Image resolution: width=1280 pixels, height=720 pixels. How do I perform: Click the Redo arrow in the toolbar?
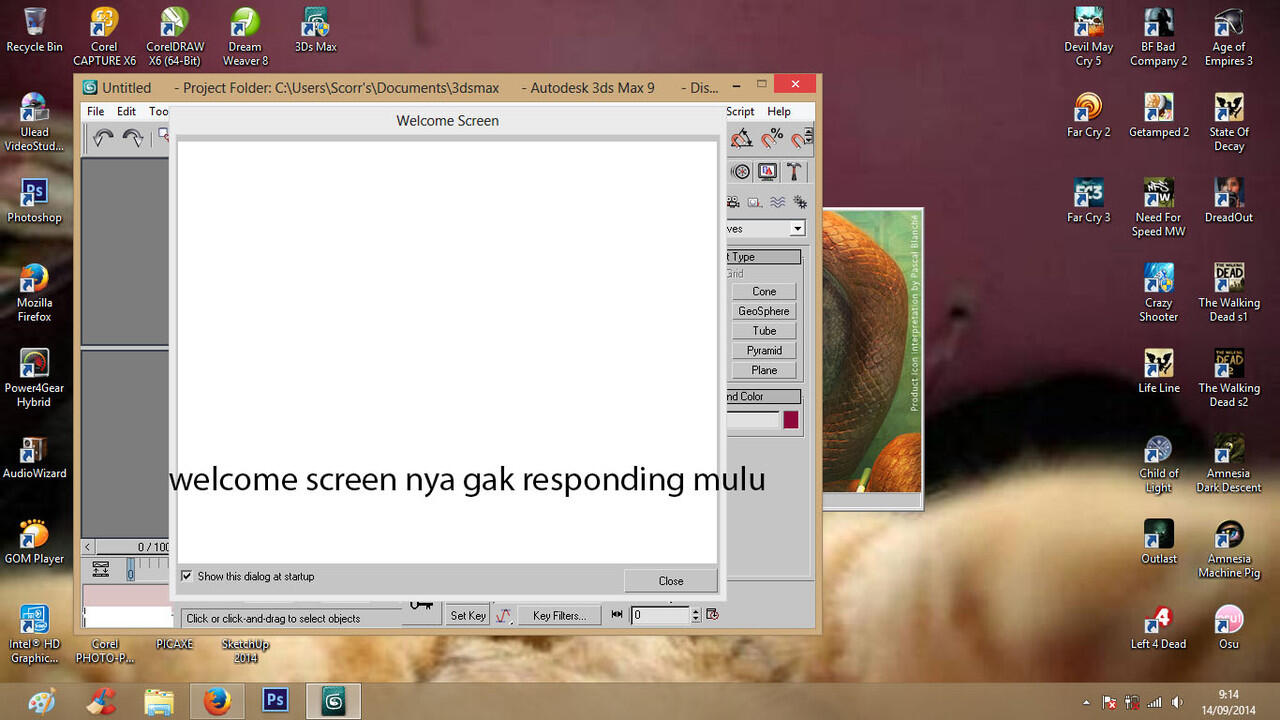[132, 139]
